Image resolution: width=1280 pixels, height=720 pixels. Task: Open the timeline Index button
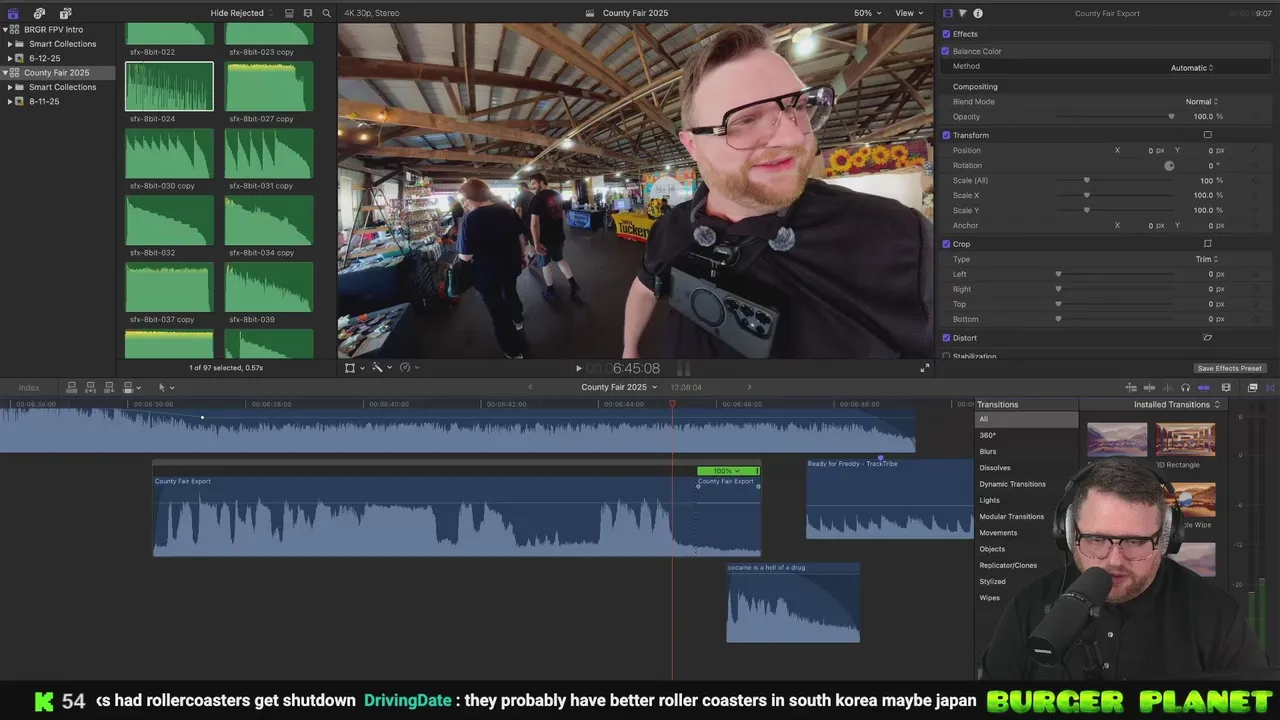point(28,388)
